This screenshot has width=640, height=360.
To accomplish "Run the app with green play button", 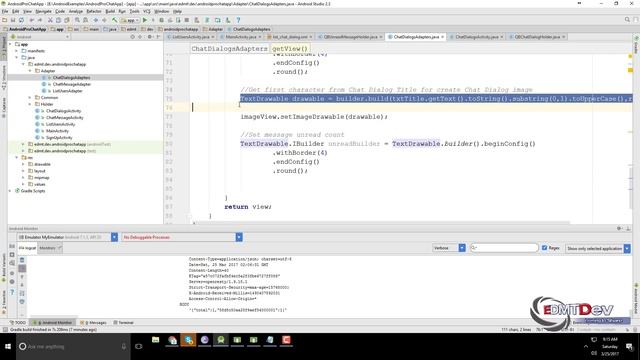I will point(145,20).
